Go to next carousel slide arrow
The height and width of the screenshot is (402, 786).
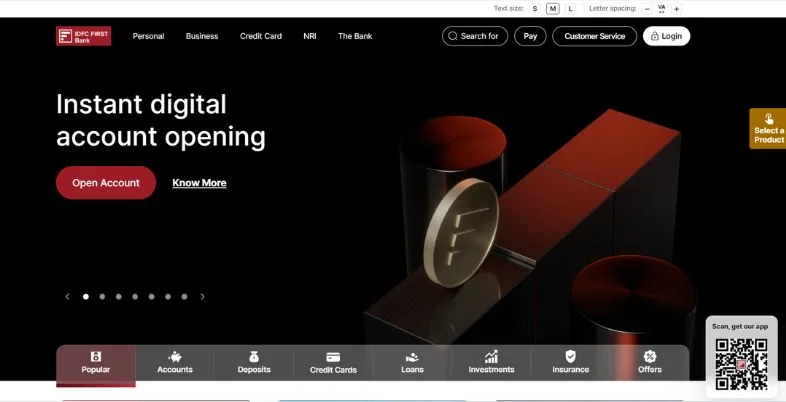coord(203,297)
